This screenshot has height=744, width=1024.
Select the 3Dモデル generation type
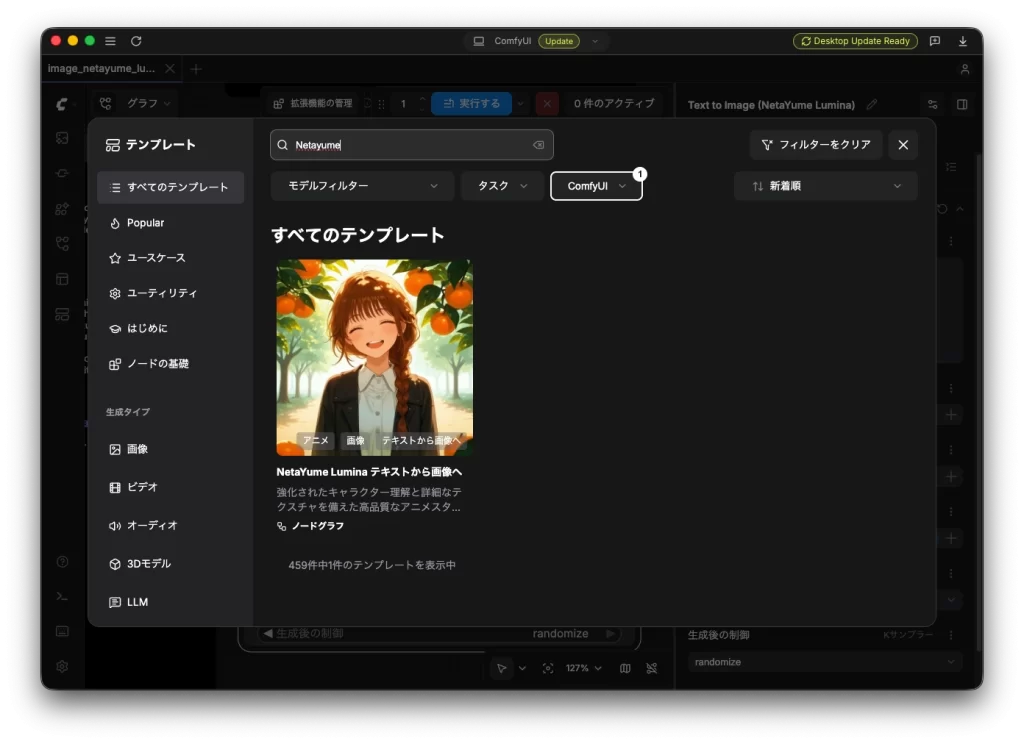click(170, 564)
